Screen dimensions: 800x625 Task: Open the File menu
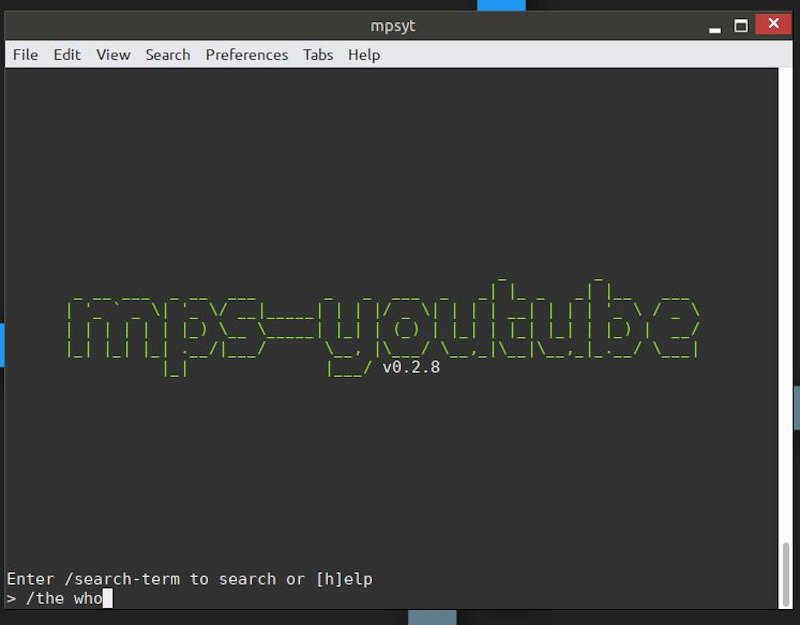(25, 55)
